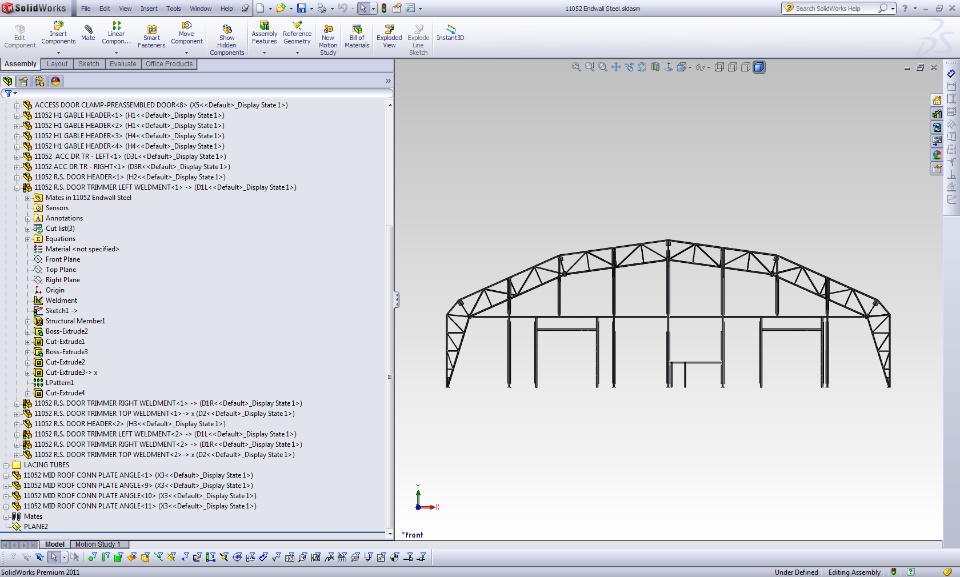Create an Exploded View
The height and width of the screenshot is (577, 960).
click(x=389, y=36)
